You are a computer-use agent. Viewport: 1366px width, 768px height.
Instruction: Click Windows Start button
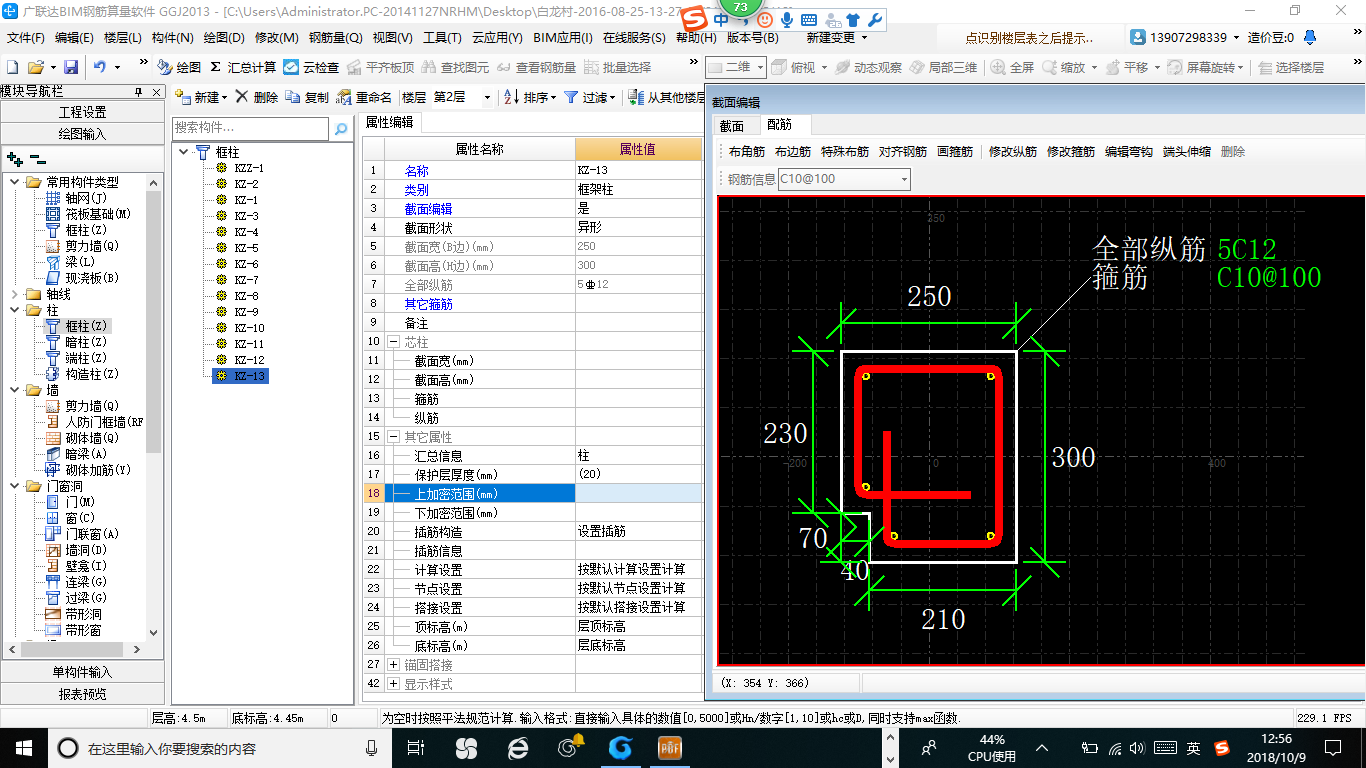[24, 748]
